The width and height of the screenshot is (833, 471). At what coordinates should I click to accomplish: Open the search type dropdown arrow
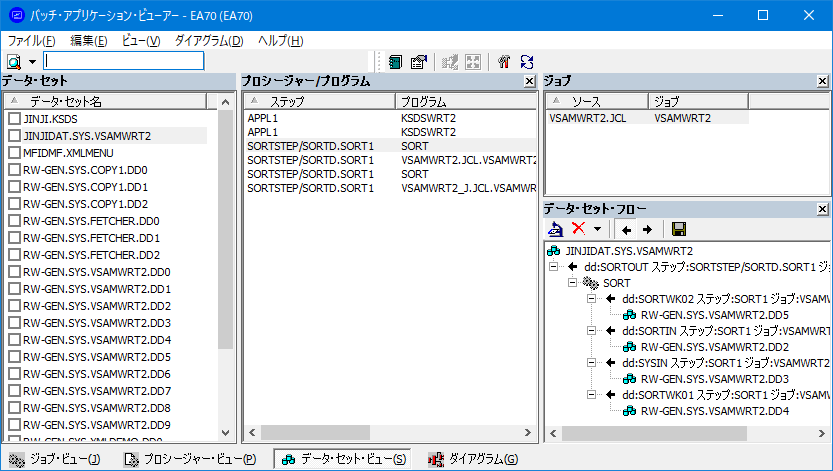(x=32, y=62)
